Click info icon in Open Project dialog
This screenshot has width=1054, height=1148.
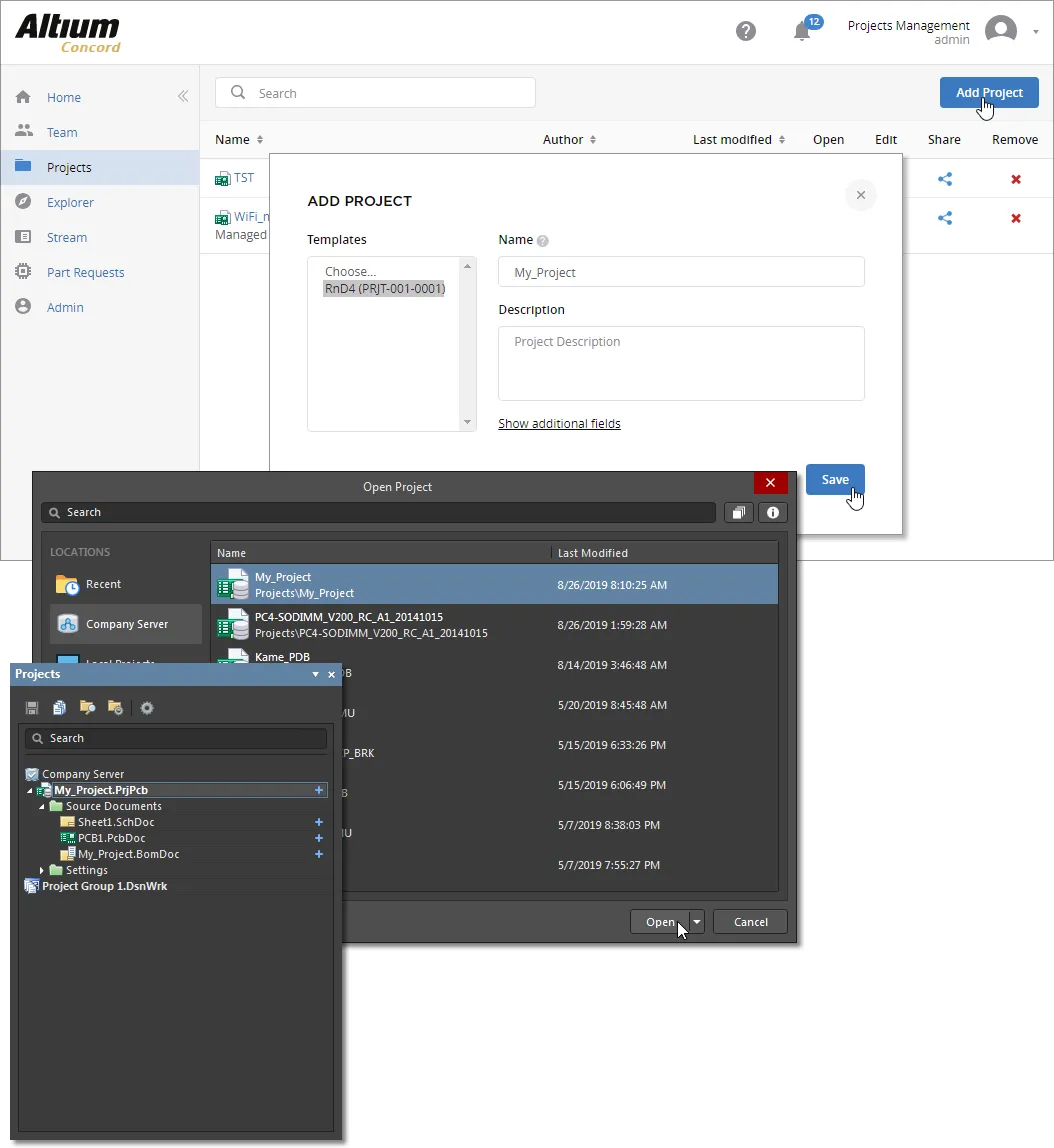click(773, 512)
